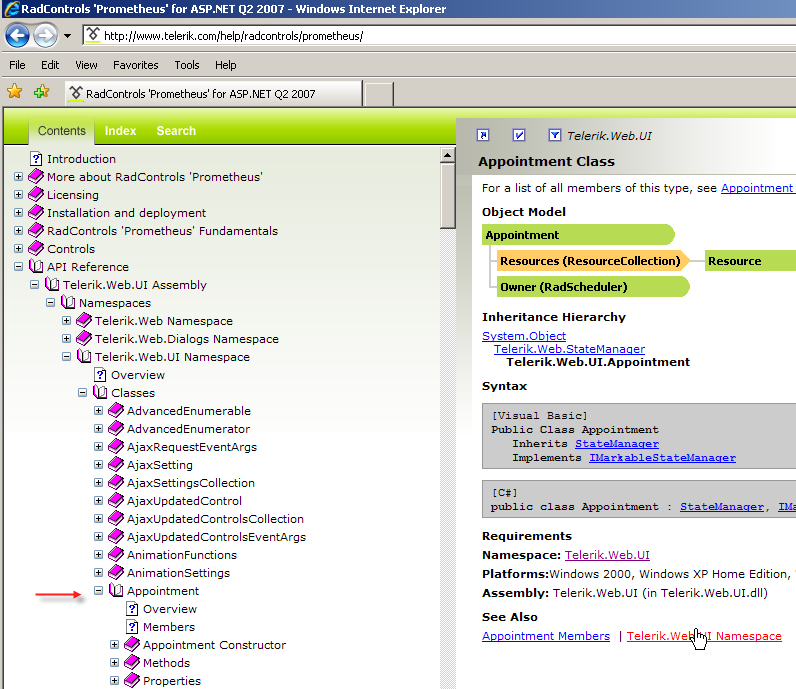796x689 pixels.
Task: Click the Namespaces open book icon
Action: 68,302
